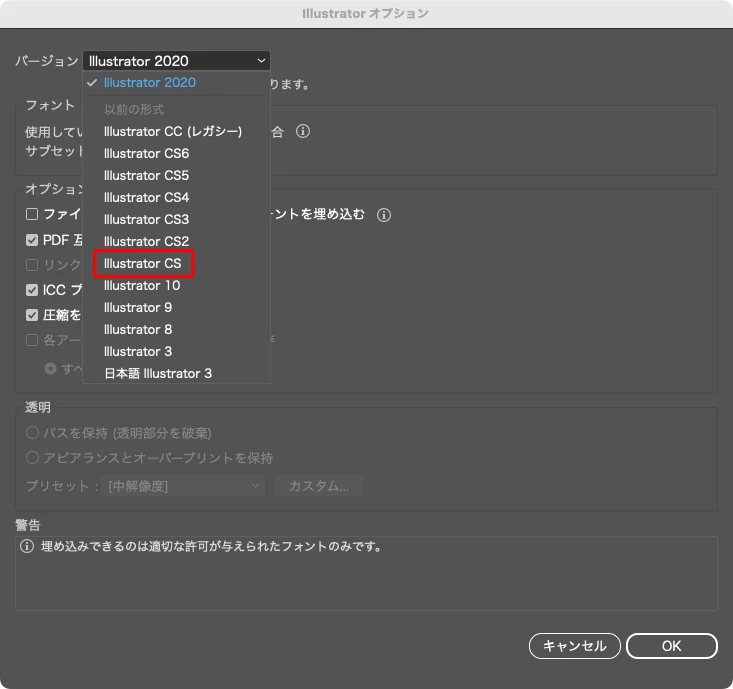Toggle the ファイ... checkbox in オプション
The image size is (733, 689).
point(32,214)
